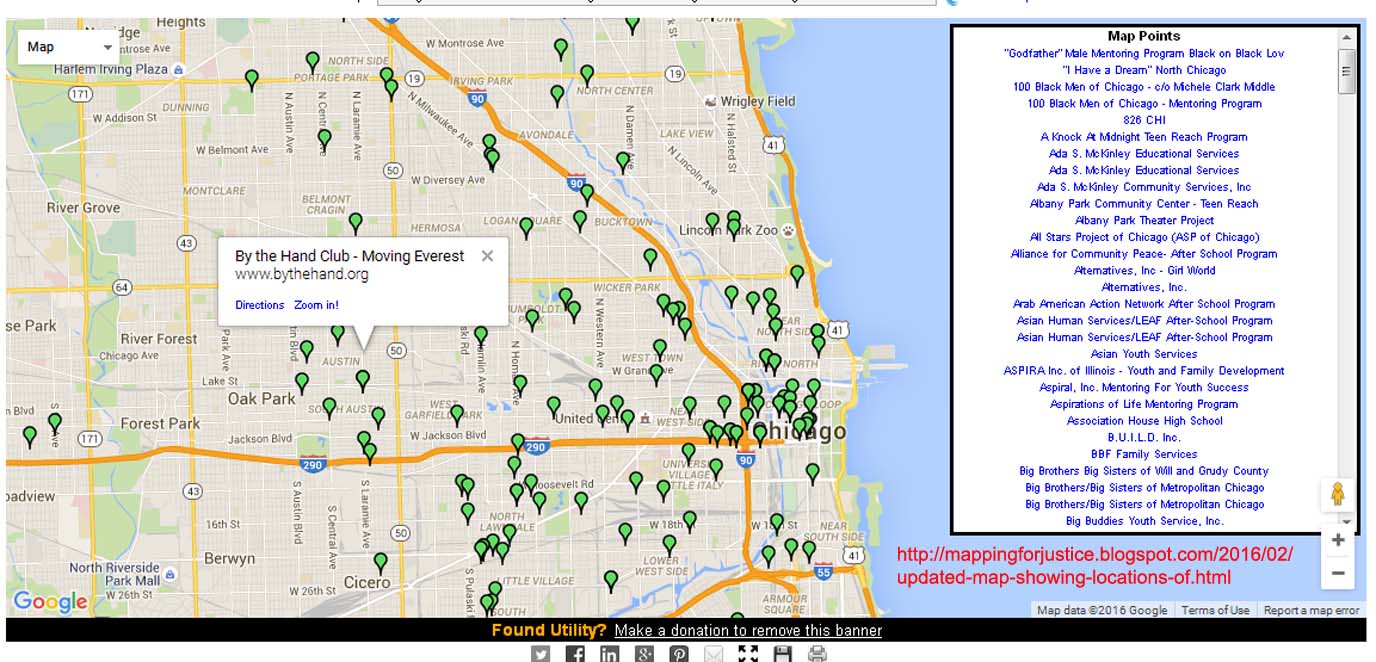
Task: Email the map using the envelope icon
Action: [714, 653]
